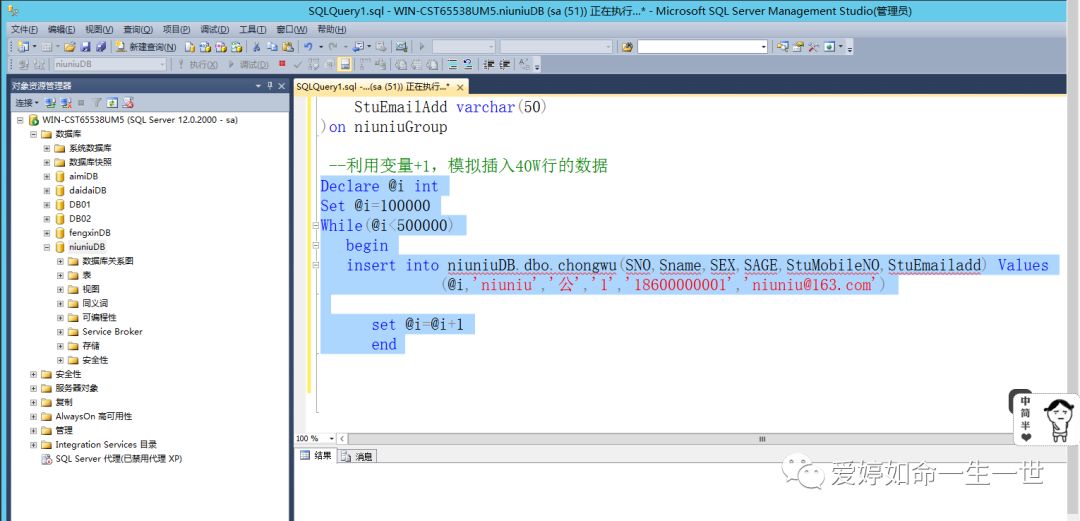
Task: Switch to the 消息 messages tab
Action: pyautogui.click(x=356, y=456)
